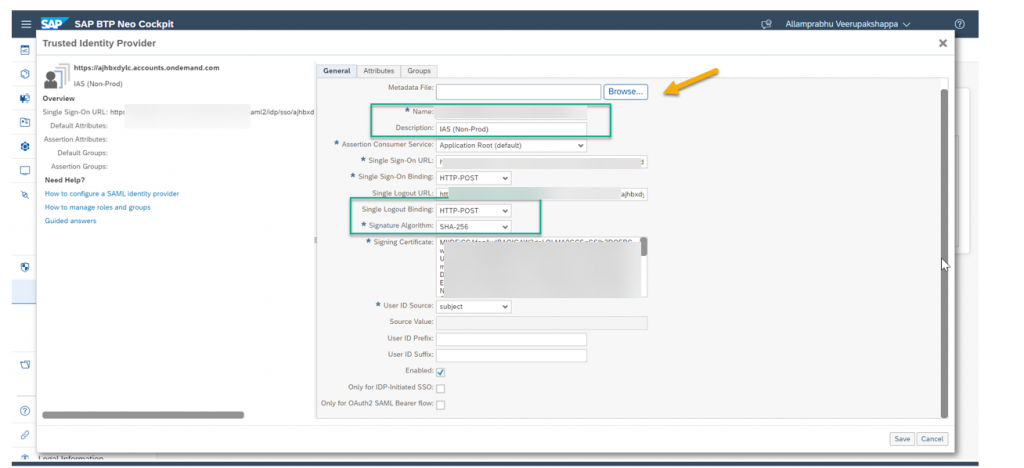Select the Need Help? heading
Screen dimensions: 1024x468
pyautogui.click(x=65, y=179)
